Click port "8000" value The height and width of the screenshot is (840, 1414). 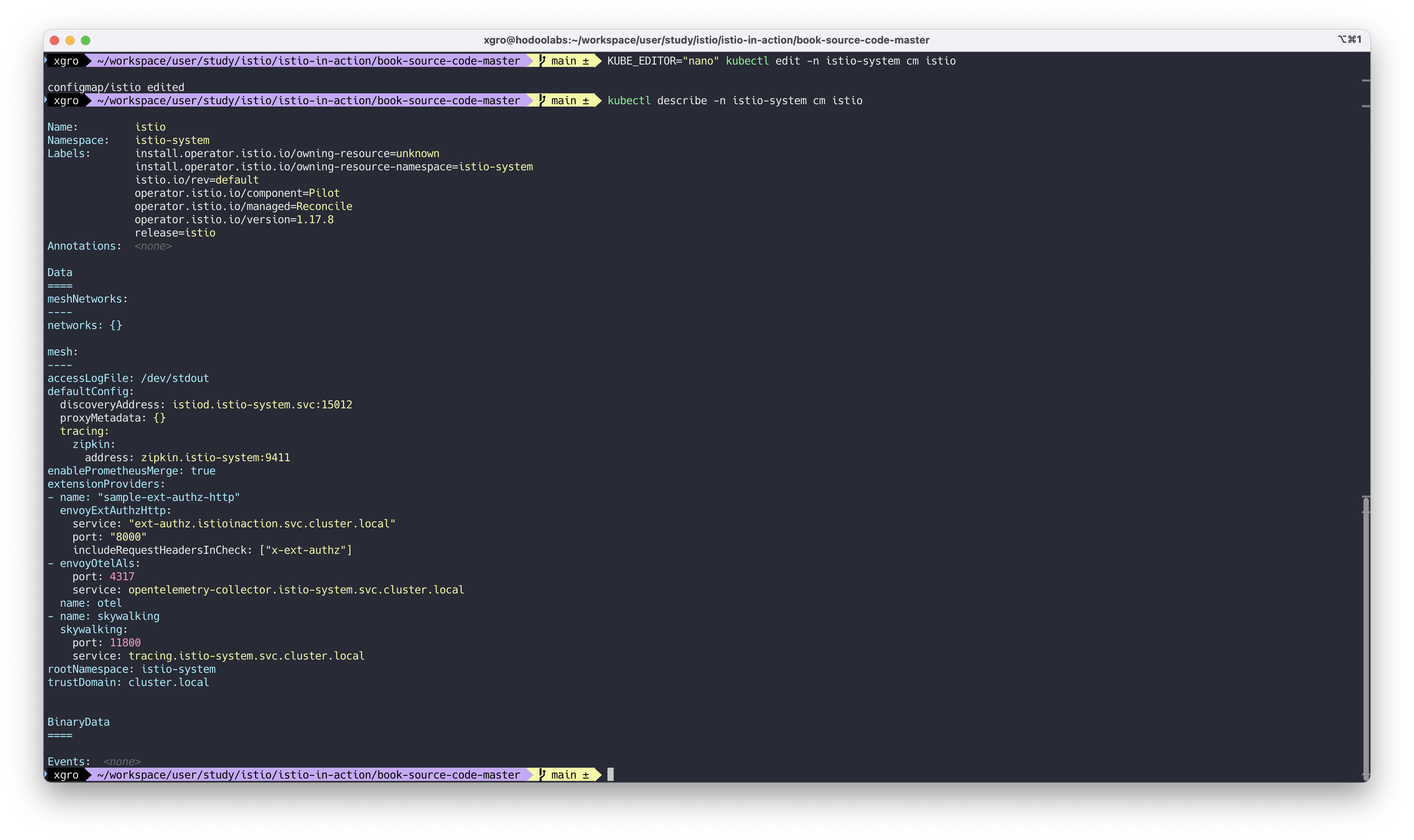click(x=128, y=537)
